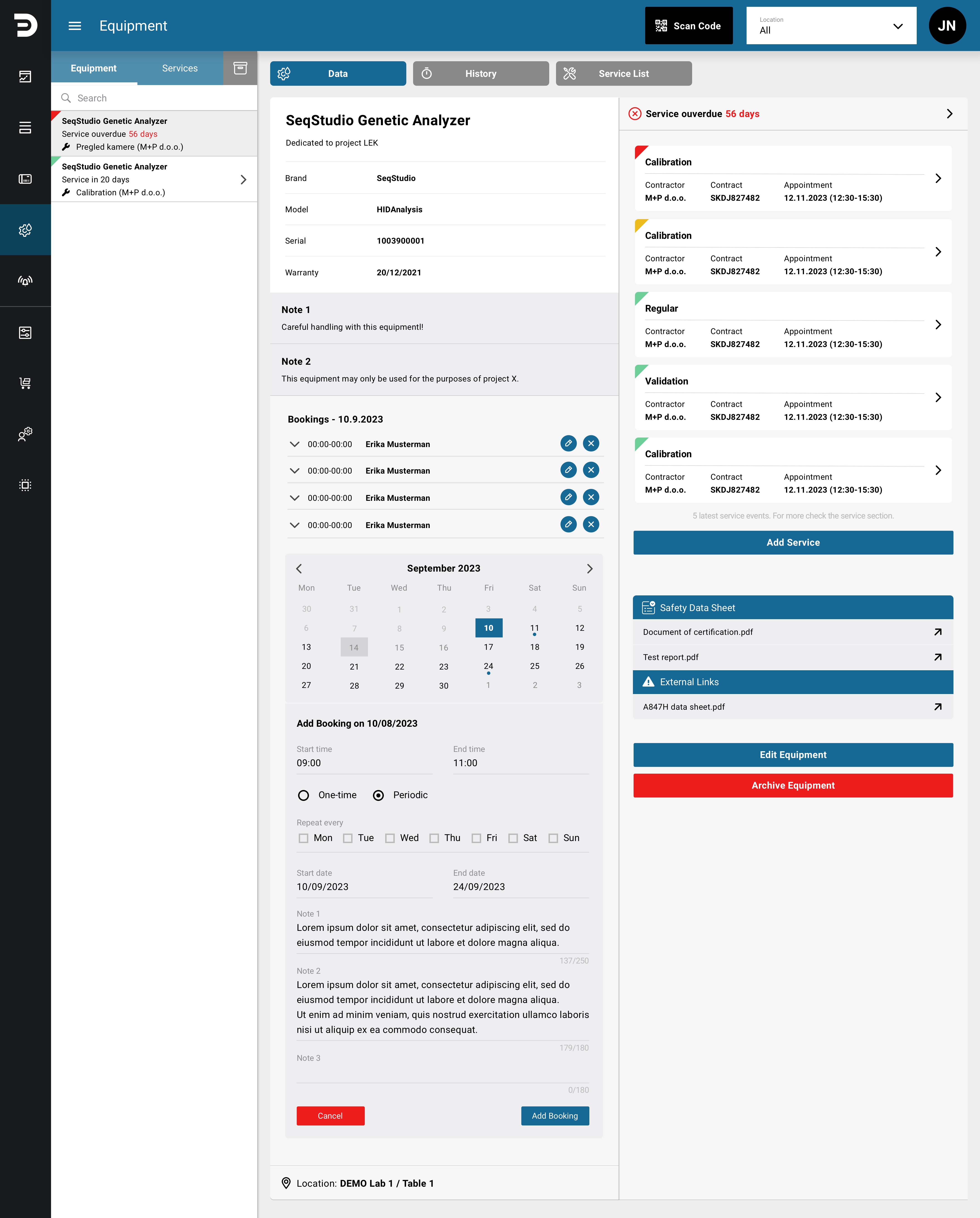This screenshot has height=1218, width=980.
Task: Select the Data tab
Action: (x=338, y=73)
